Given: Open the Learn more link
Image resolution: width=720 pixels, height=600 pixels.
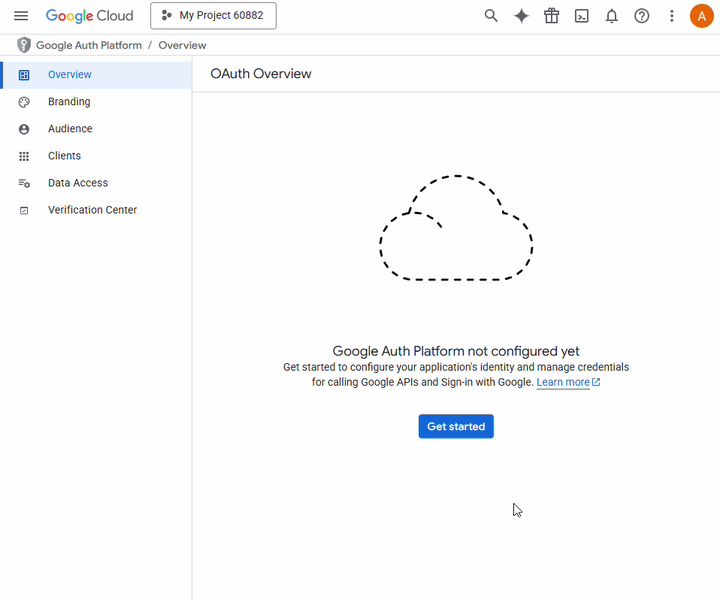Looking at the screenshot, I should 563,382.
